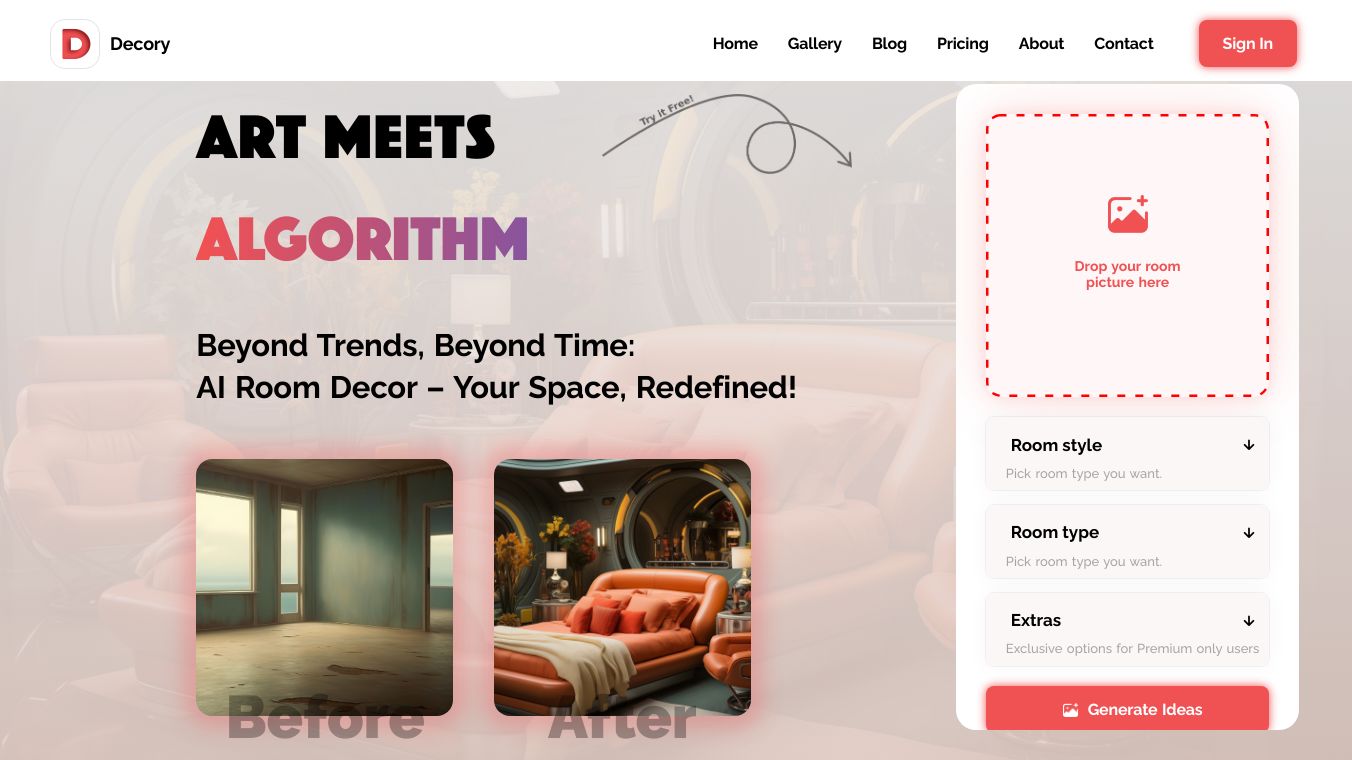Viewport: 1352px width, 760px height.
Task: Open the Blog menu item
Action: coord(889,44)
